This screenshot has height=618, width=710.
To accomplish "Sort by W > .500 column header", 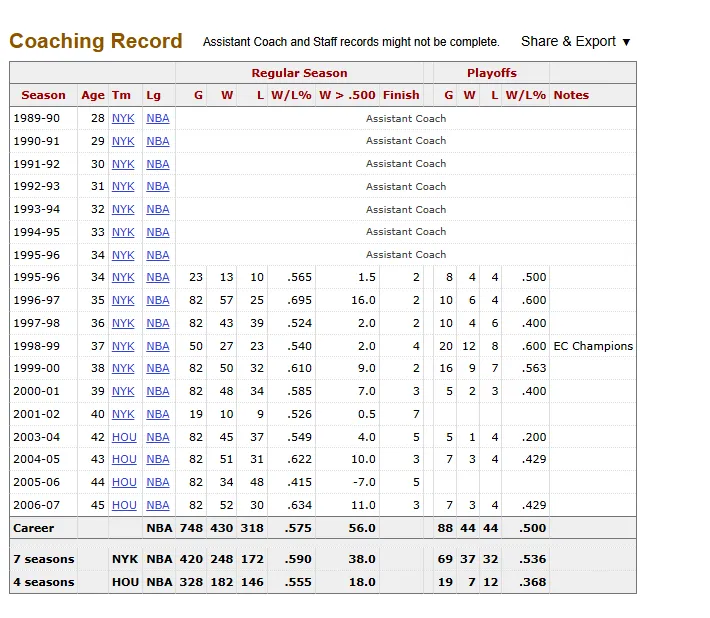I will pyautogui.click(x=345, y=95).
